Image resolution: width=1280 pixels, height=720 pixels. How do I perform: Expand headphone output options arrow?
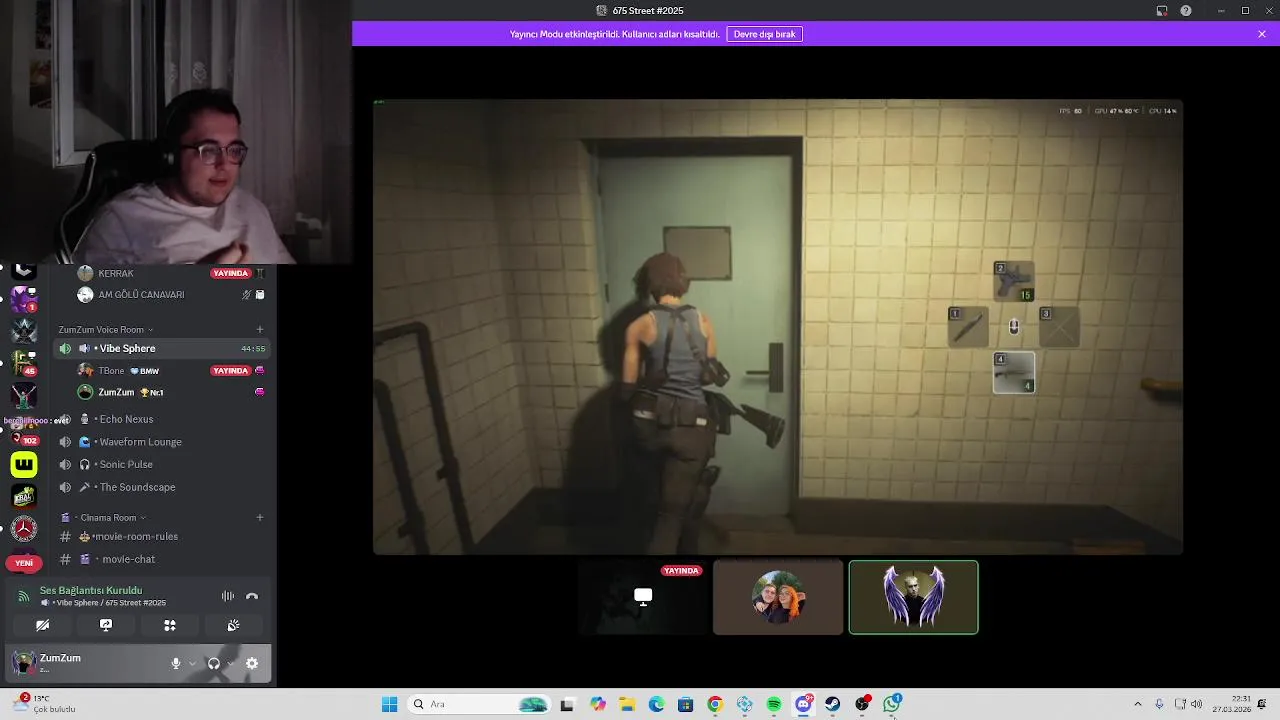pos(230,663)
